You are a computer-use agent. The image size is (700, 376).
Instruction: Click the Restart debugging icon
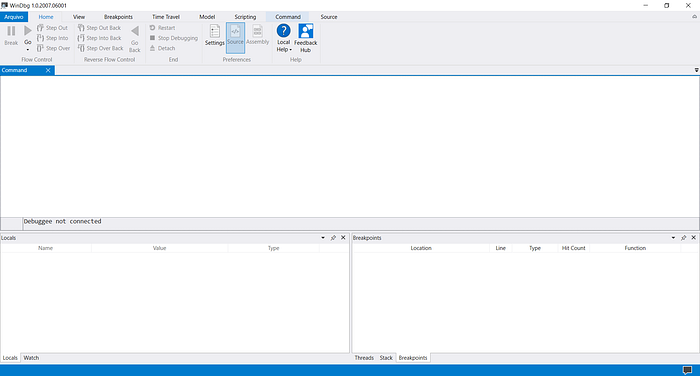(152, 28)
